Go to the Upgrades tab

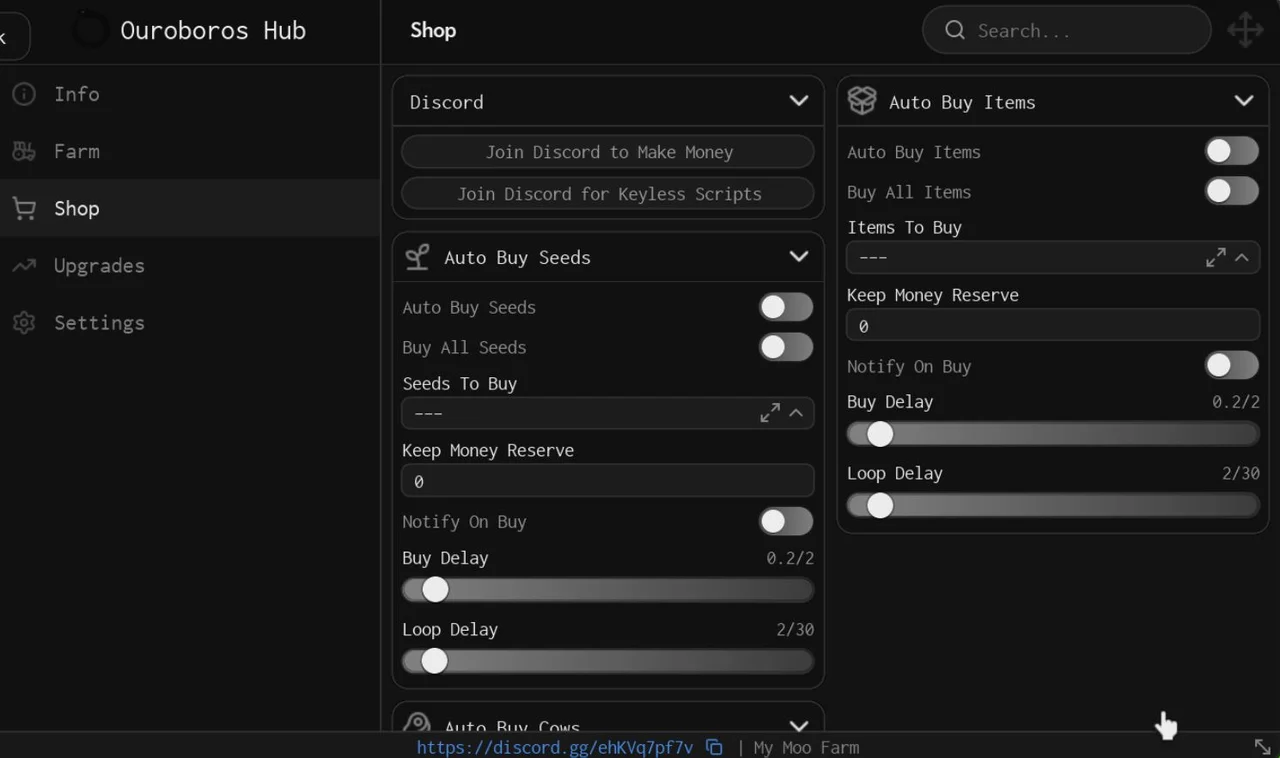190,265
